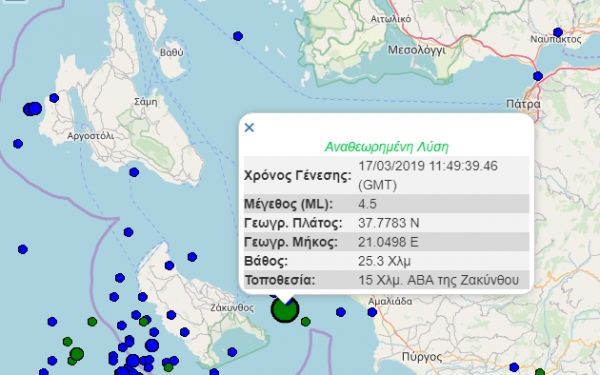Click the Αργοστόλι town label
600x375 pixels.
91,136
